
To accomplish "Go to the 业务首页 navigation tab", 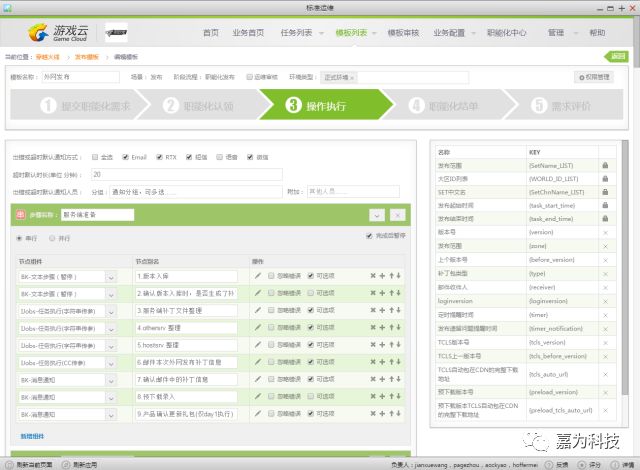I will tap(248, 33).
